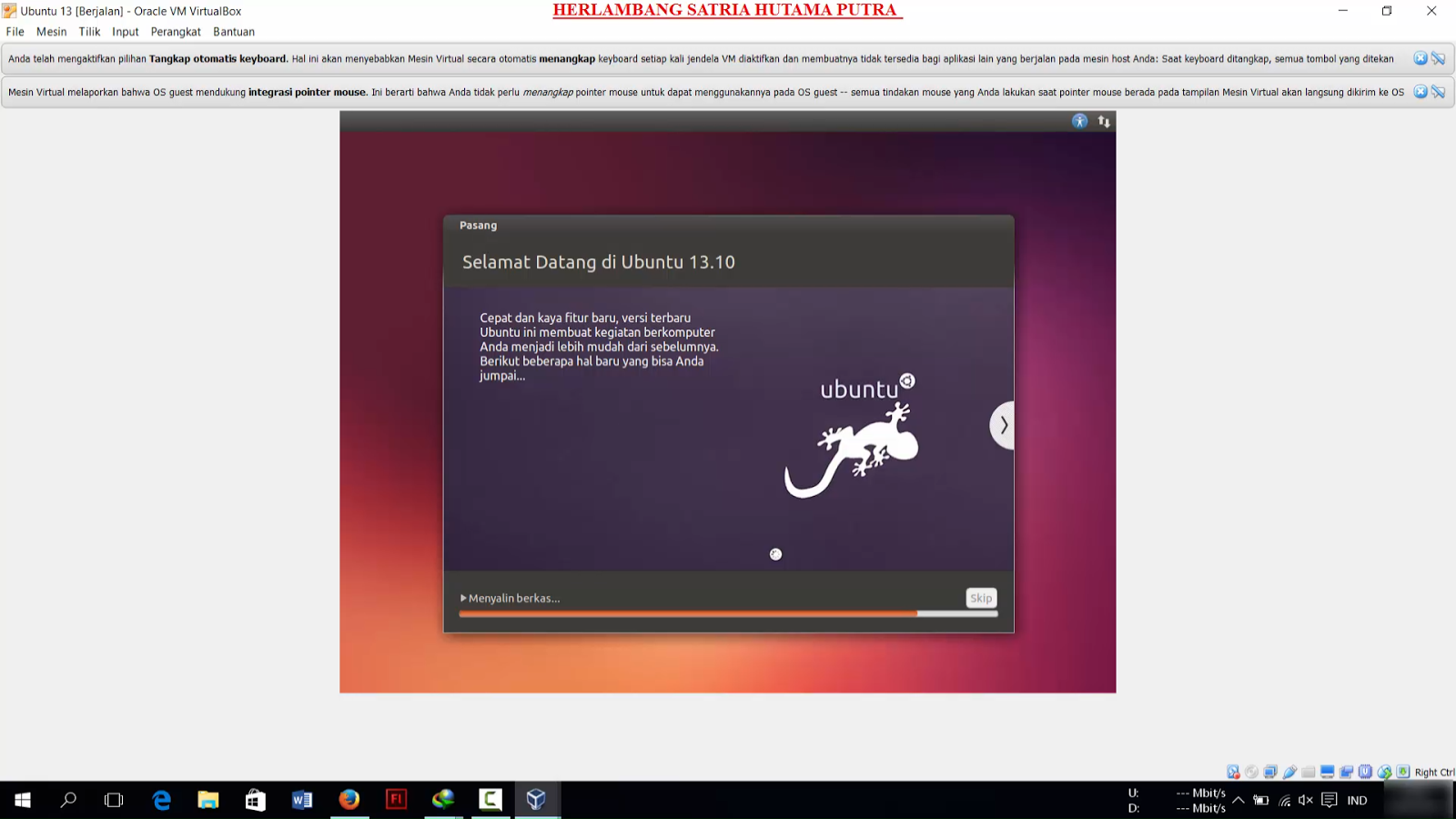Open the Tilik menu

pyautogui.click(x=89, y=32)
